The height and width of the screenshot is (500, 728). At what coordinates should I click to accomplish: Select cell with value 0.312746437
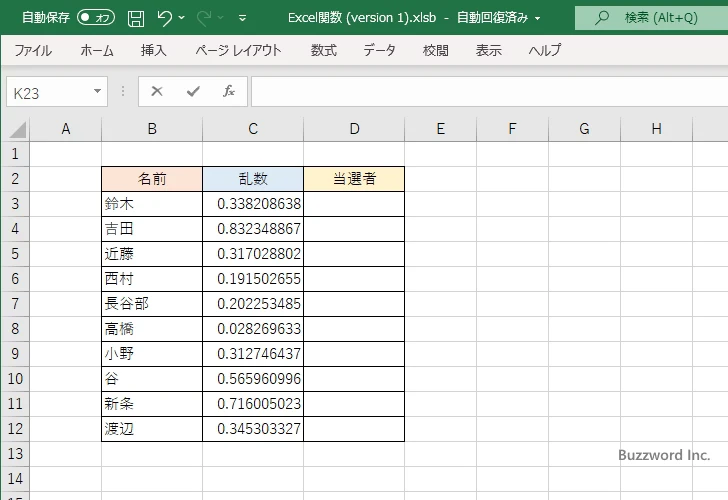click(x=253, y=354)
